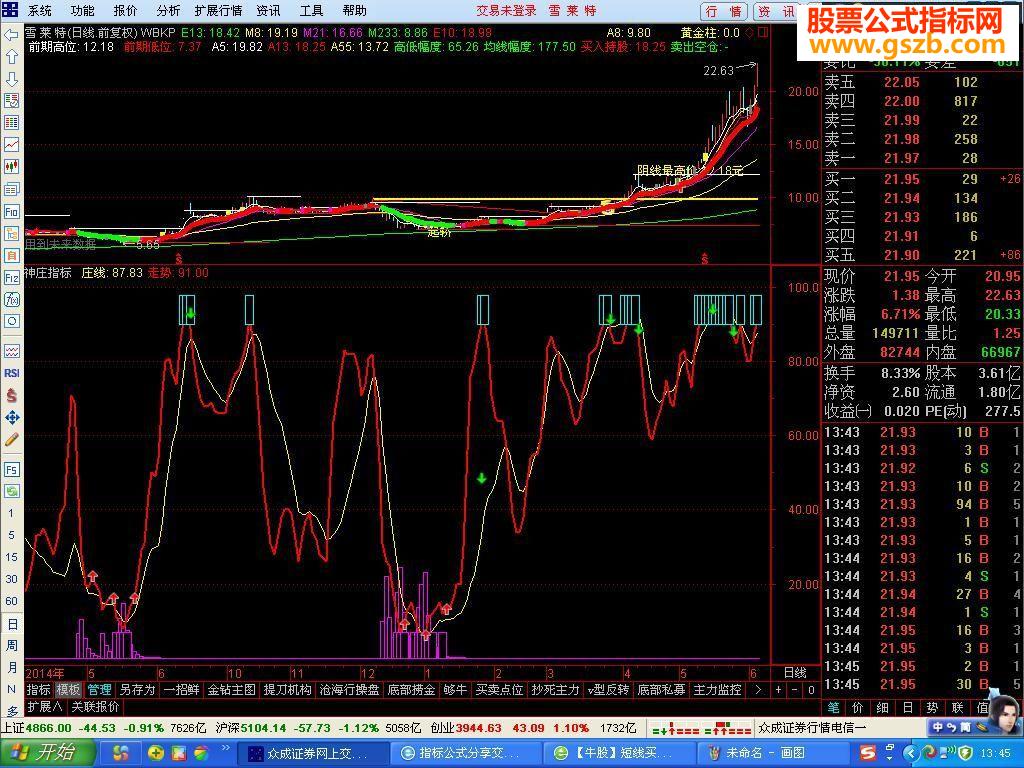
Task: Click the 行情 button at the top right
Action: [725, 11]
